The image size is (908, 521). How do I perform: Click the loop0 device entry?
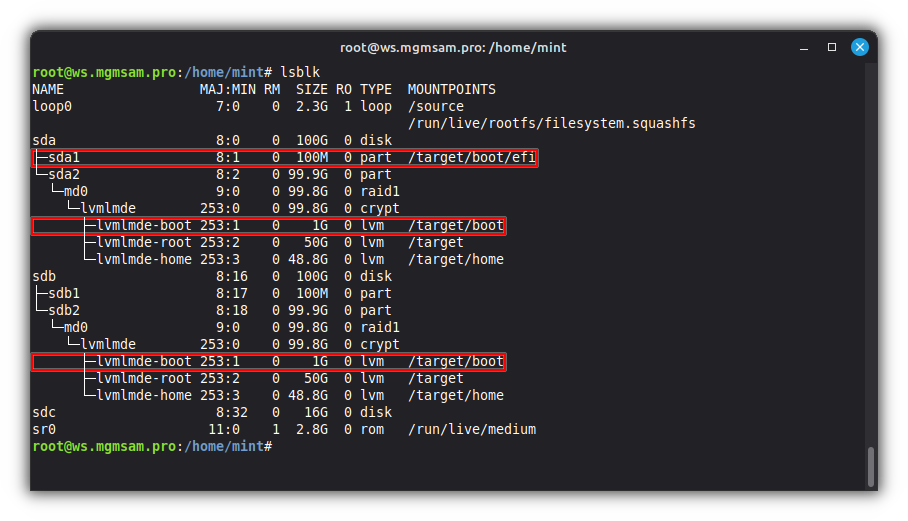tap(52, 106)
